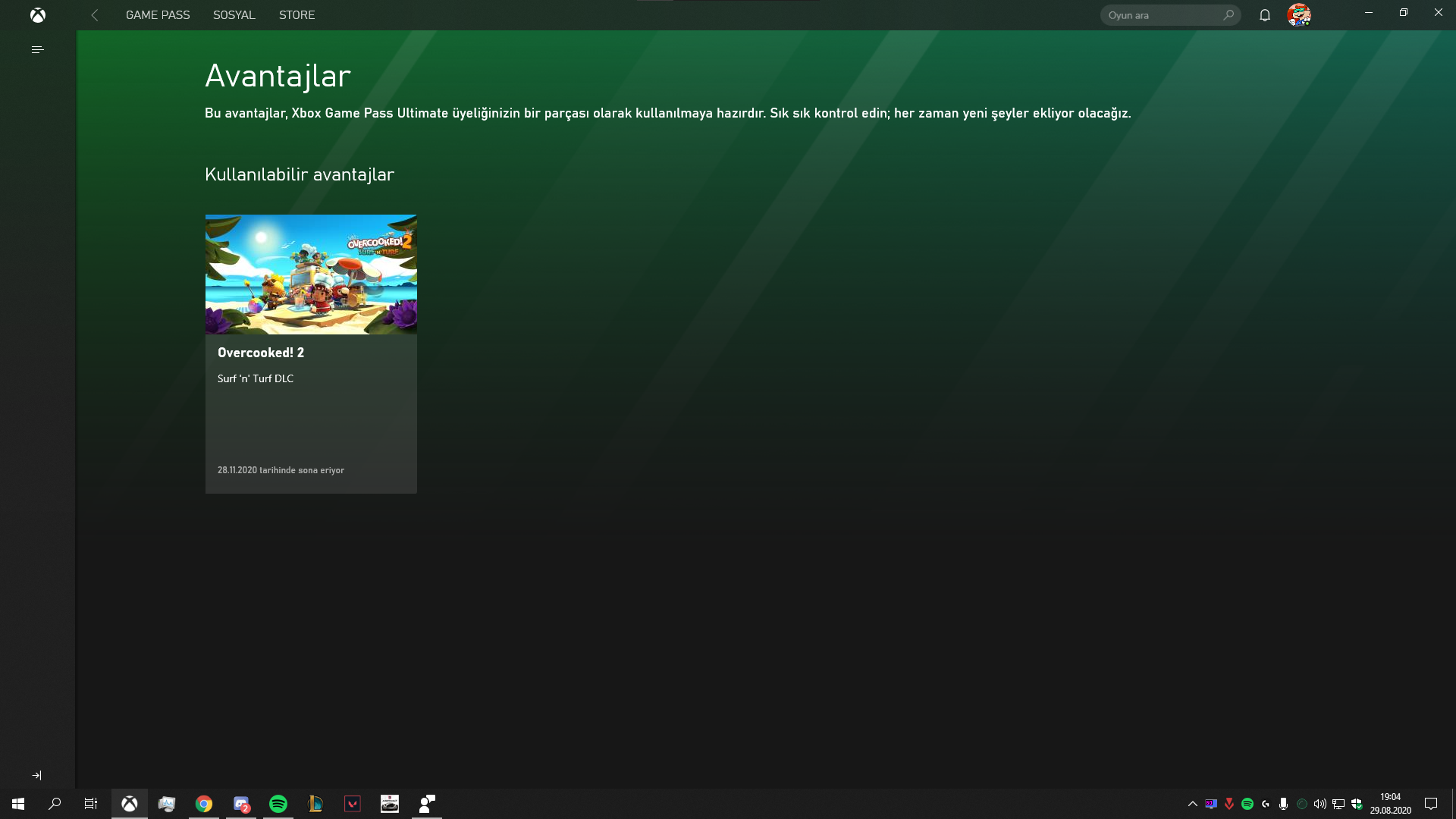The width and height of the screenshot is (1456, 819).
Task: Open Windows Security tray icon
Action: click(x=1357, y=804)
